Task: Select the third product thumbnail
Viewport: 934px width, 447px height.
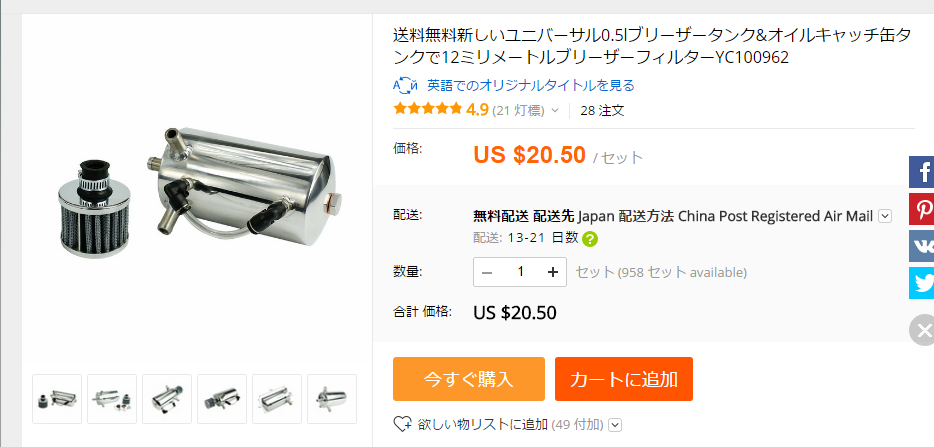Action: [167, 399]
